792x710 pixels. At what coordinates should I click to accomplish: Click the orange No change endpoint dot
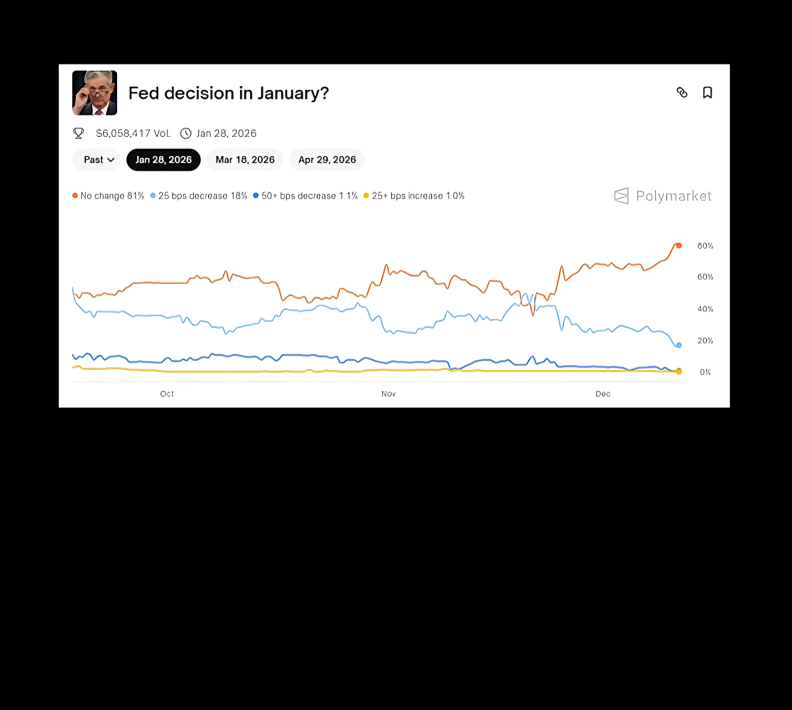(x=678, y=245)
